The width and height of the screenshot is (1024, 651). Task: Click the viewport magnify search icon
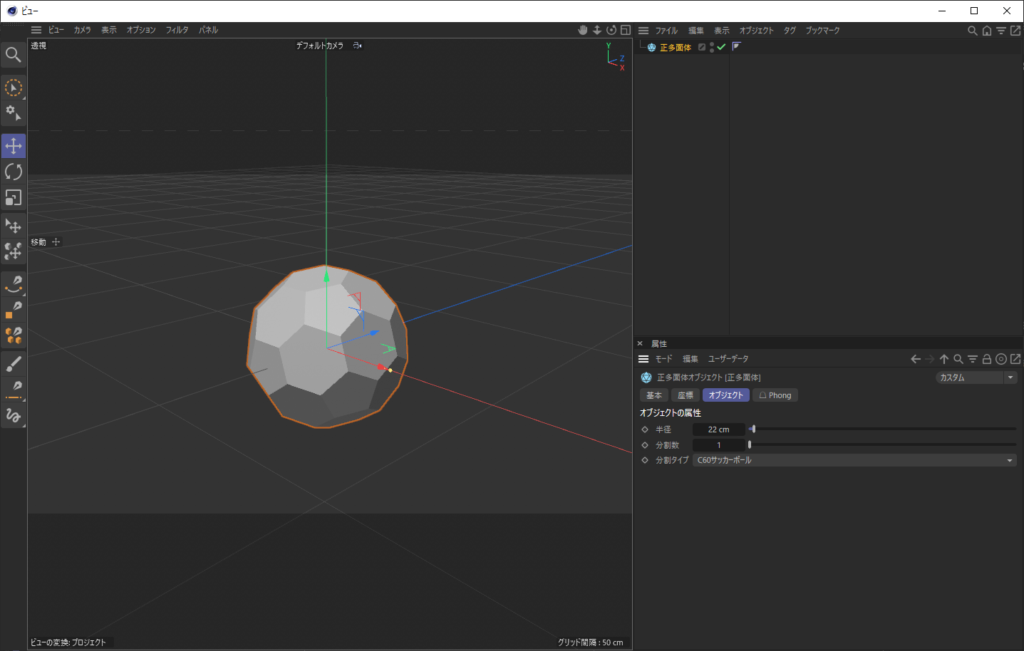point(14,54)
